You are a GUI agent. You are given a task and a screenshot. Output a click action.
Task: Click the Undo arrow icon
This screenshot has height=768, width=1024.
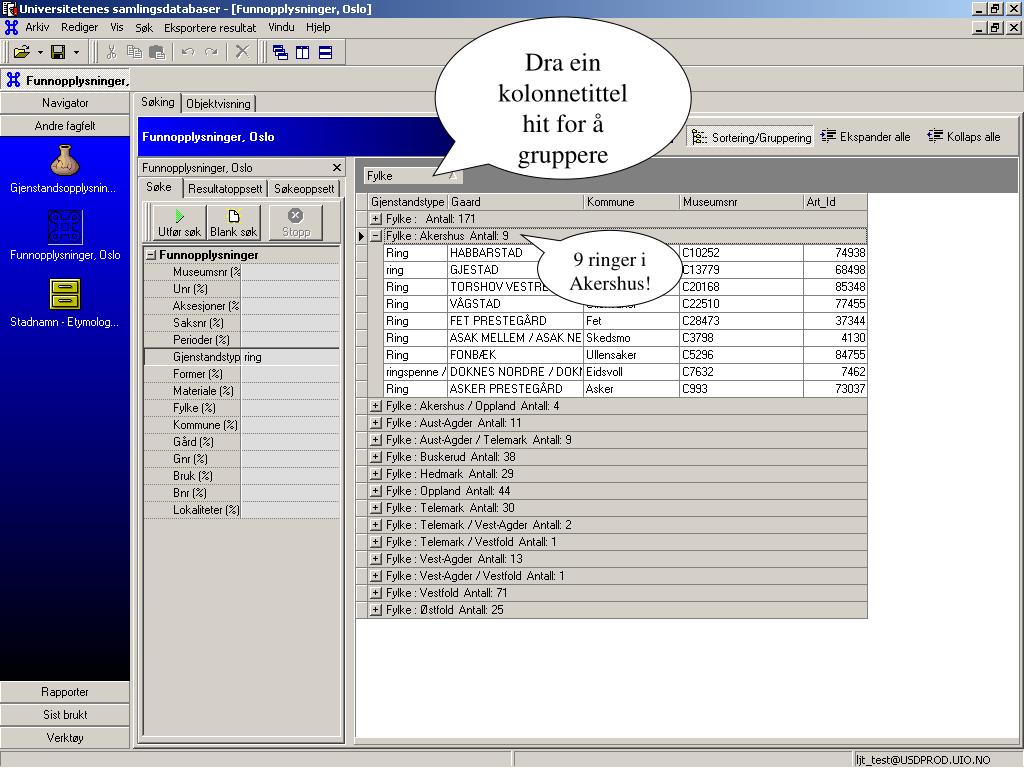[188, 52]
